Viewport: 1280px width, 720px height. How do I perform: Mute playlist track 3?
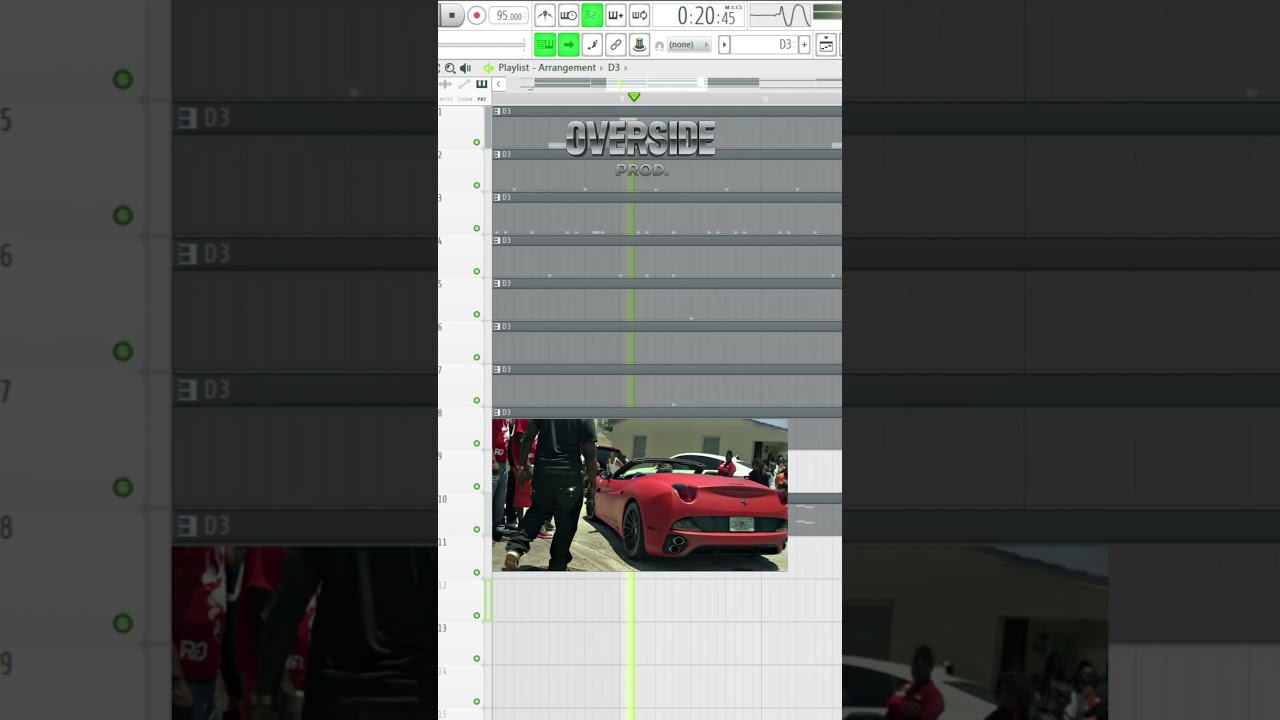click(x=477, y=228)
